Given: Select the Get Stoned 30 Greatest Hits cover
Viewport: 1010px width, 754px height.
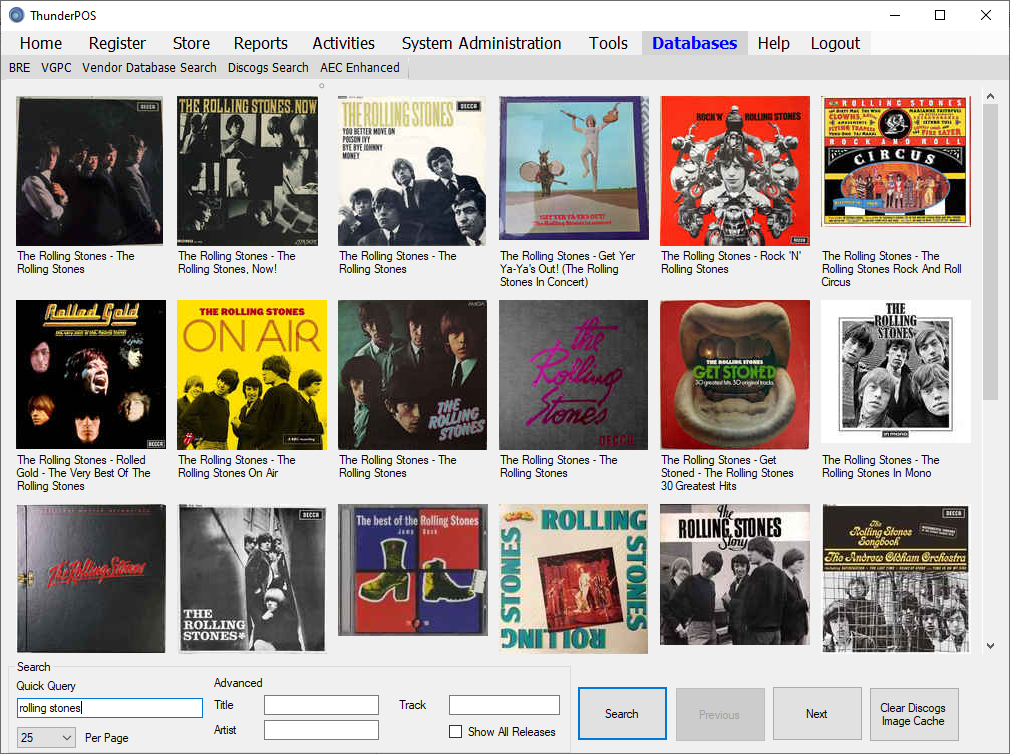Looking at the screenshot, I should pos(735,375).
